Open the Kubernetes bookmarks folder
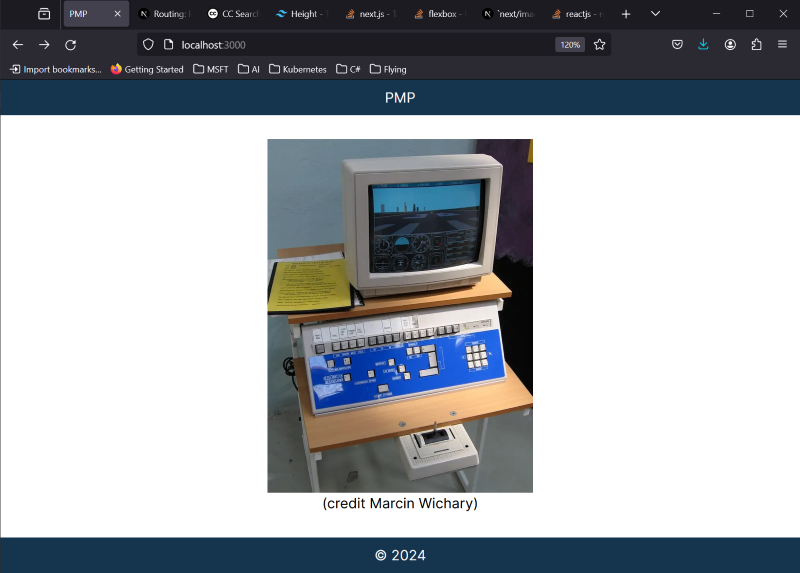The height and width of the screenshot is (573, 800). [298, 69]
